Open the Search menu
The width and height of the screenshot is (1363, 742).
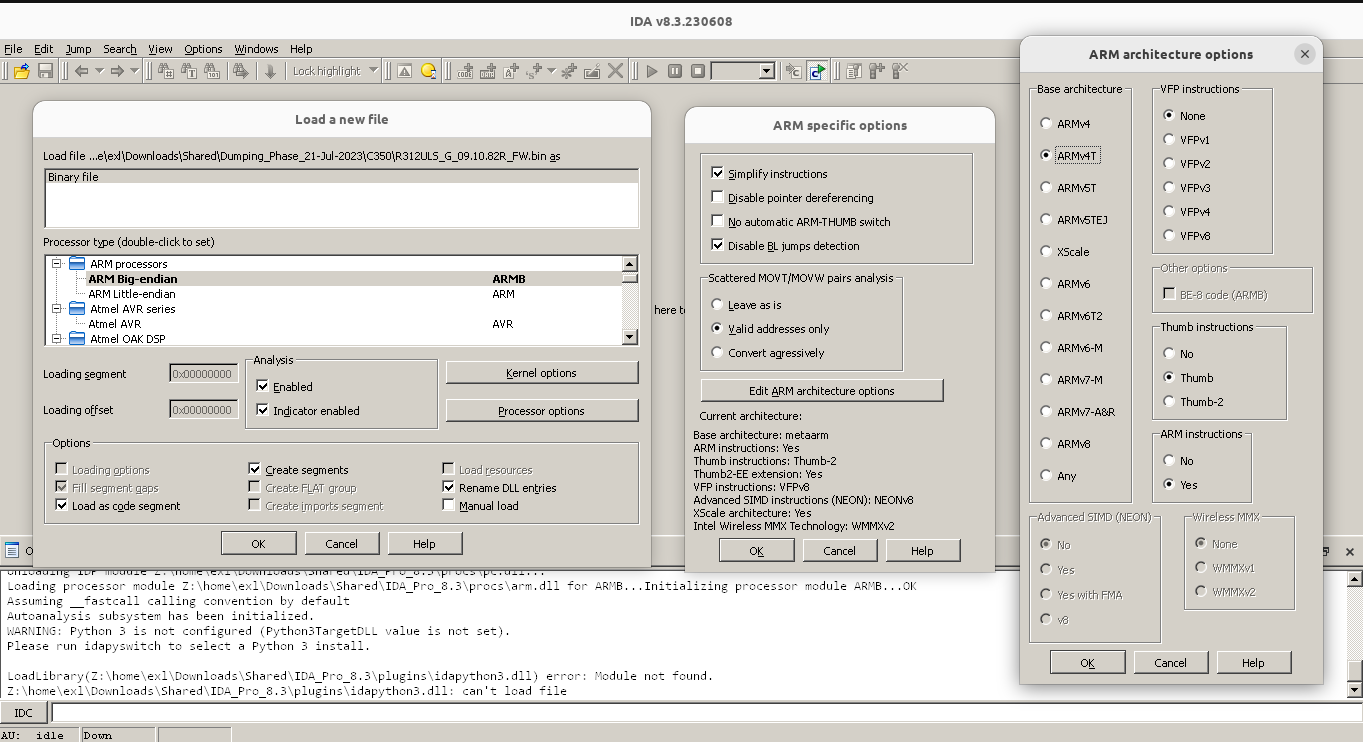click(120, 49)
